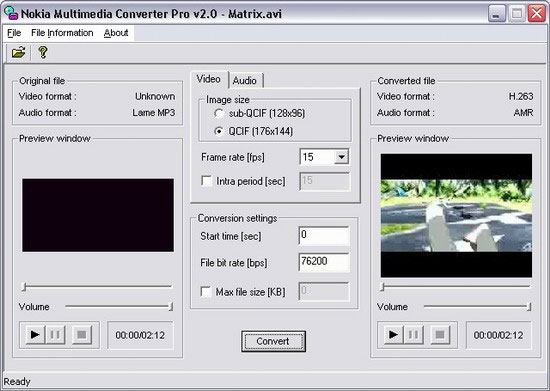Screen dimensions: 550x391
Task: Click converted file seek slider
Action: point(456,286)
